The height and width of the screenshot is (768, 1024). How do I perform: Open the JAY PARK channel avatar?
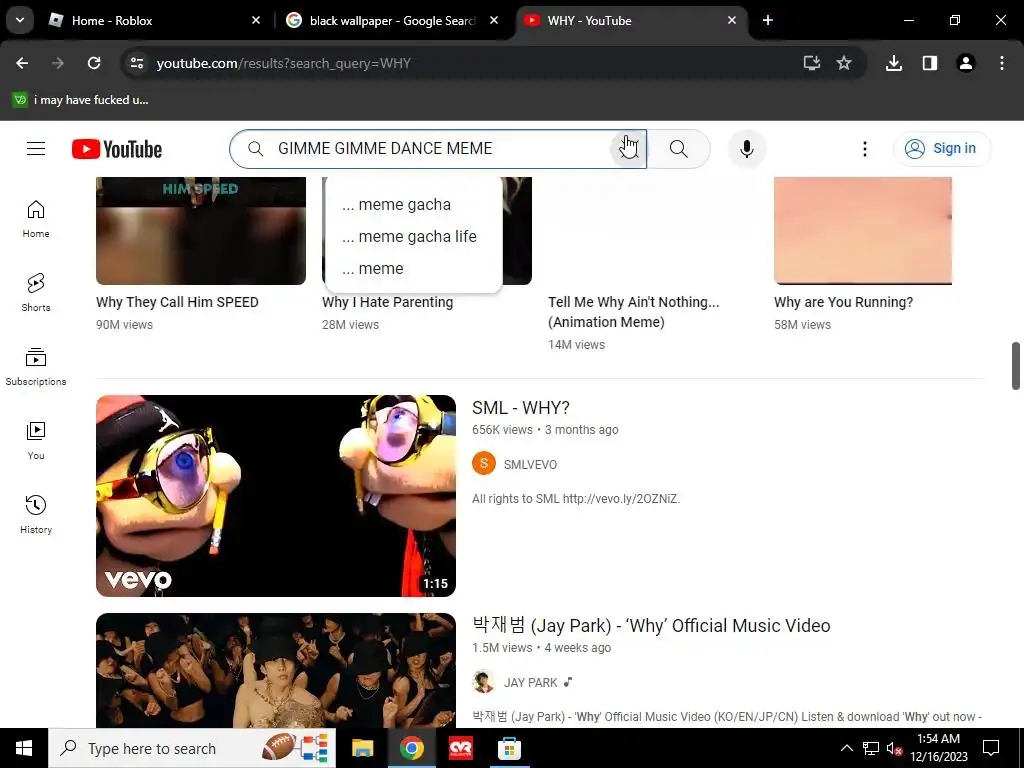point(484,682)
